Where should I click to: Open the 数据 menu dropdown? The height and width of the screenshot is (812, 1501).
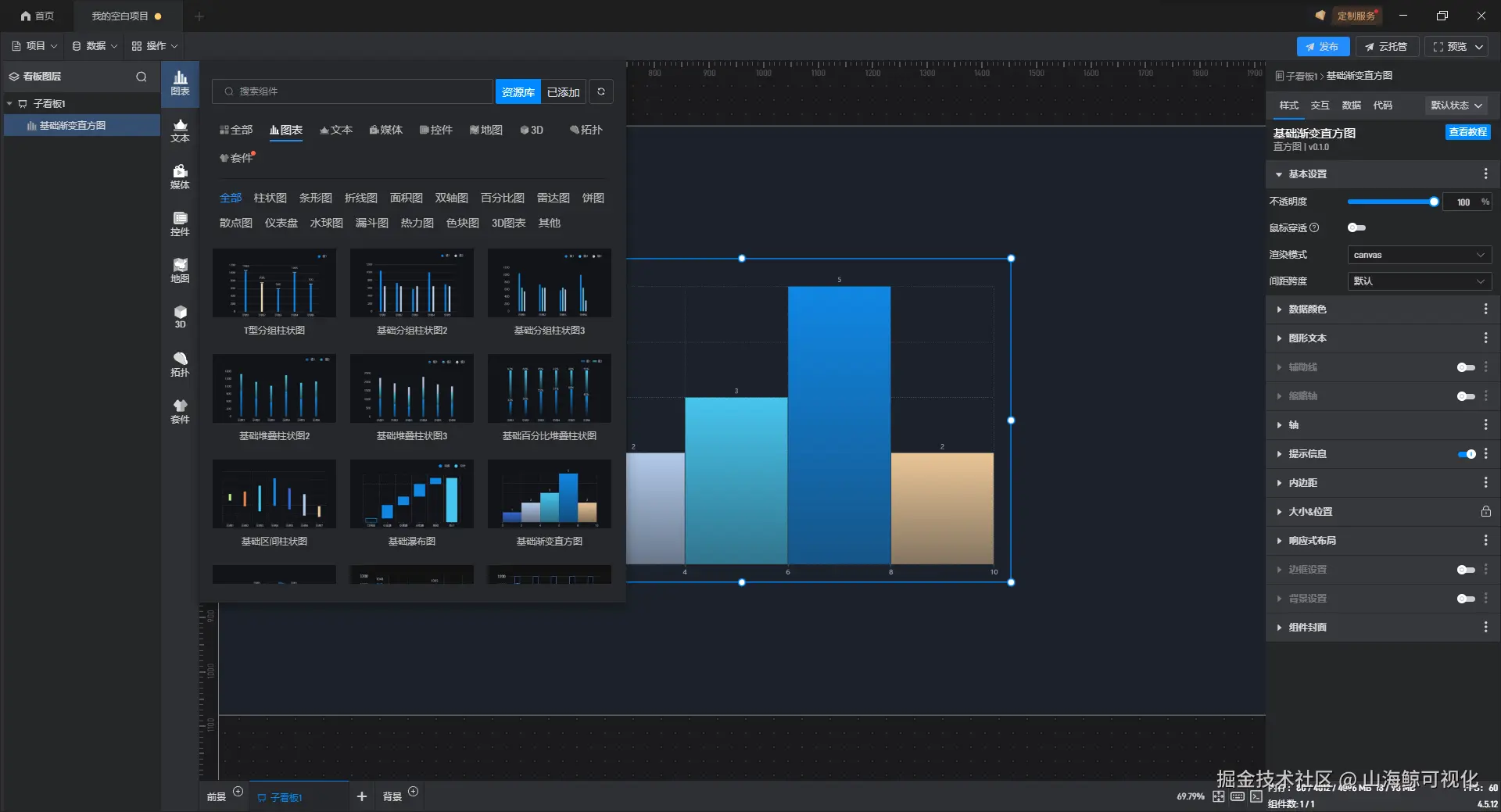95,46
